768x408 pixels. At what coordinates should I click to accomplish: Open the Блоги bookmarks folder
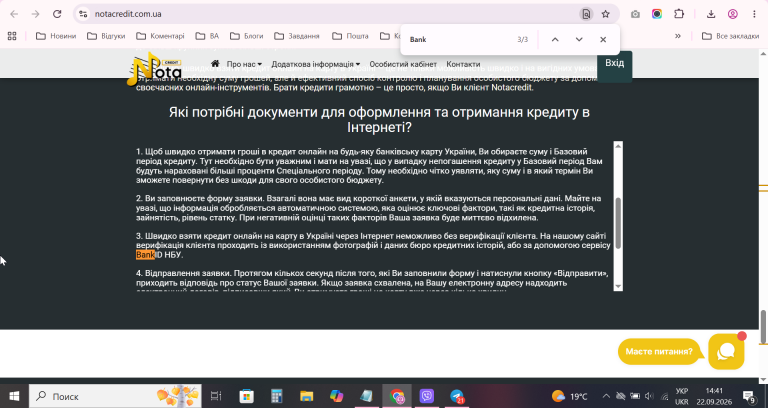pyautogui.click(x=246, y=36)
